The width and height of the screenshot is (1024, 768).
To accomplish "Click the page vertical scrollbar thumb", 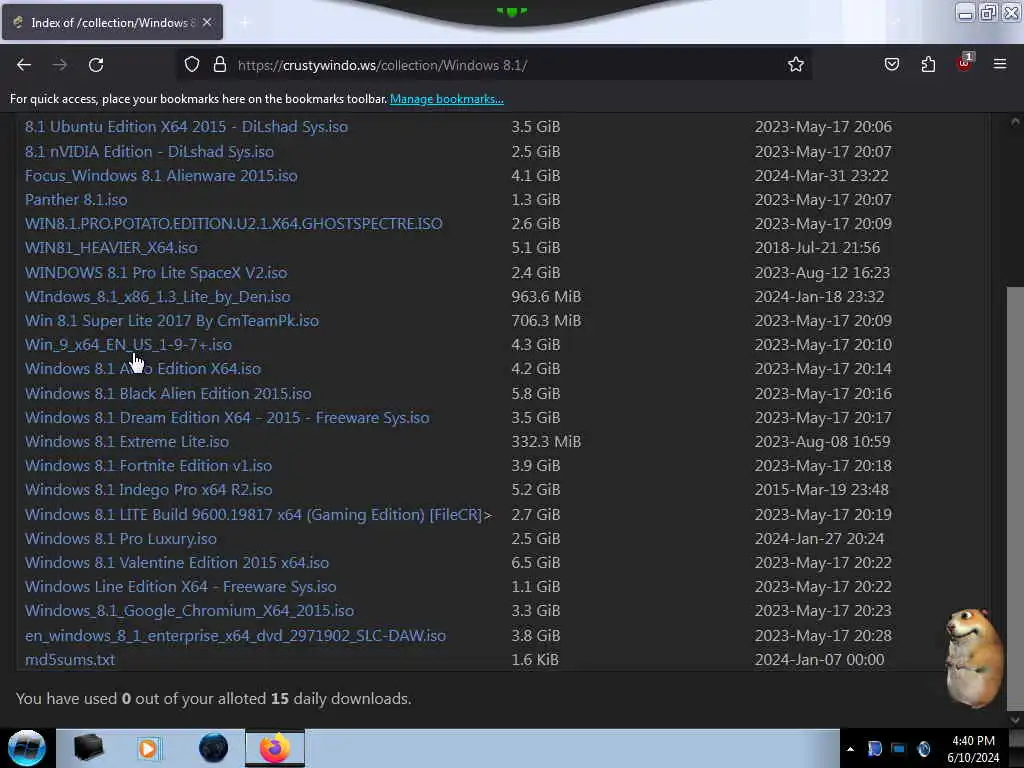I will 1015,498.
